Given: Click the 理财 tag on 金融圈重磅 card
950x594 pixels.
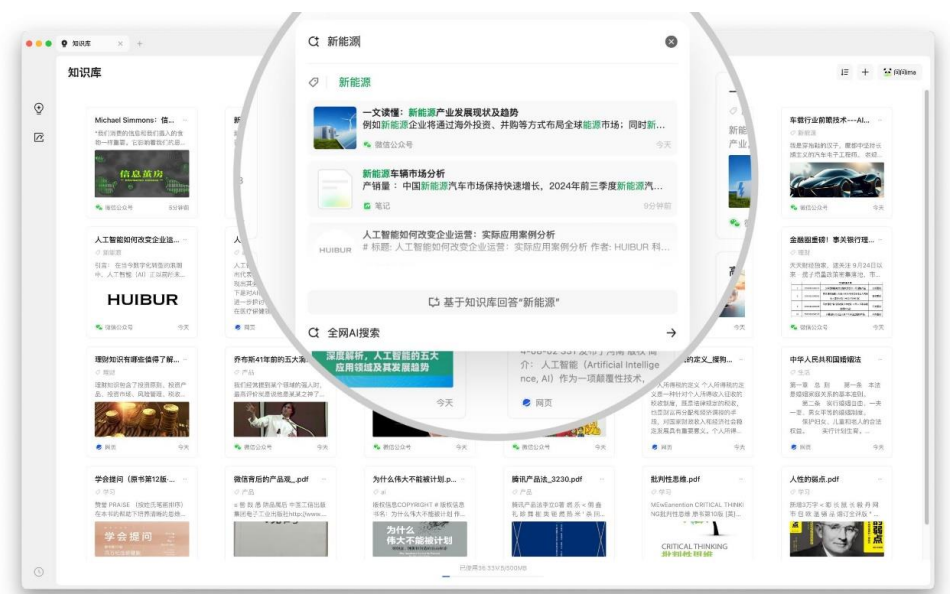Looking at the screenshot, I should coord(800,252).
